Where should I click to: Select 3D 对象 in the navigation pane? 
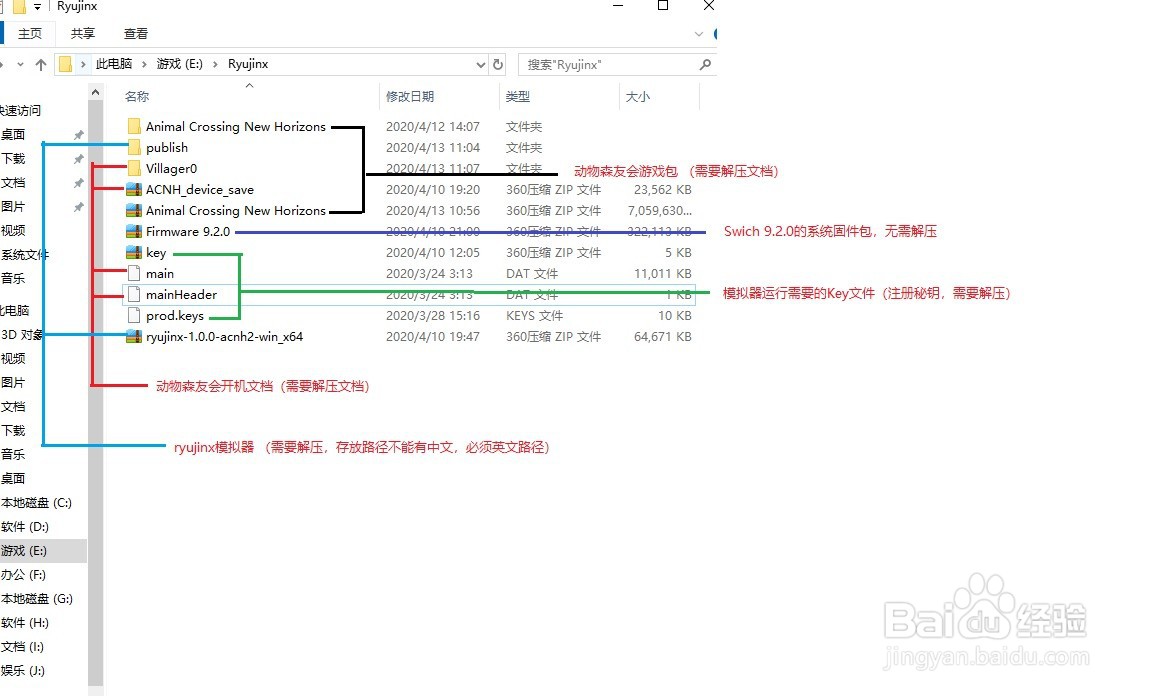[x=21, y=334]
